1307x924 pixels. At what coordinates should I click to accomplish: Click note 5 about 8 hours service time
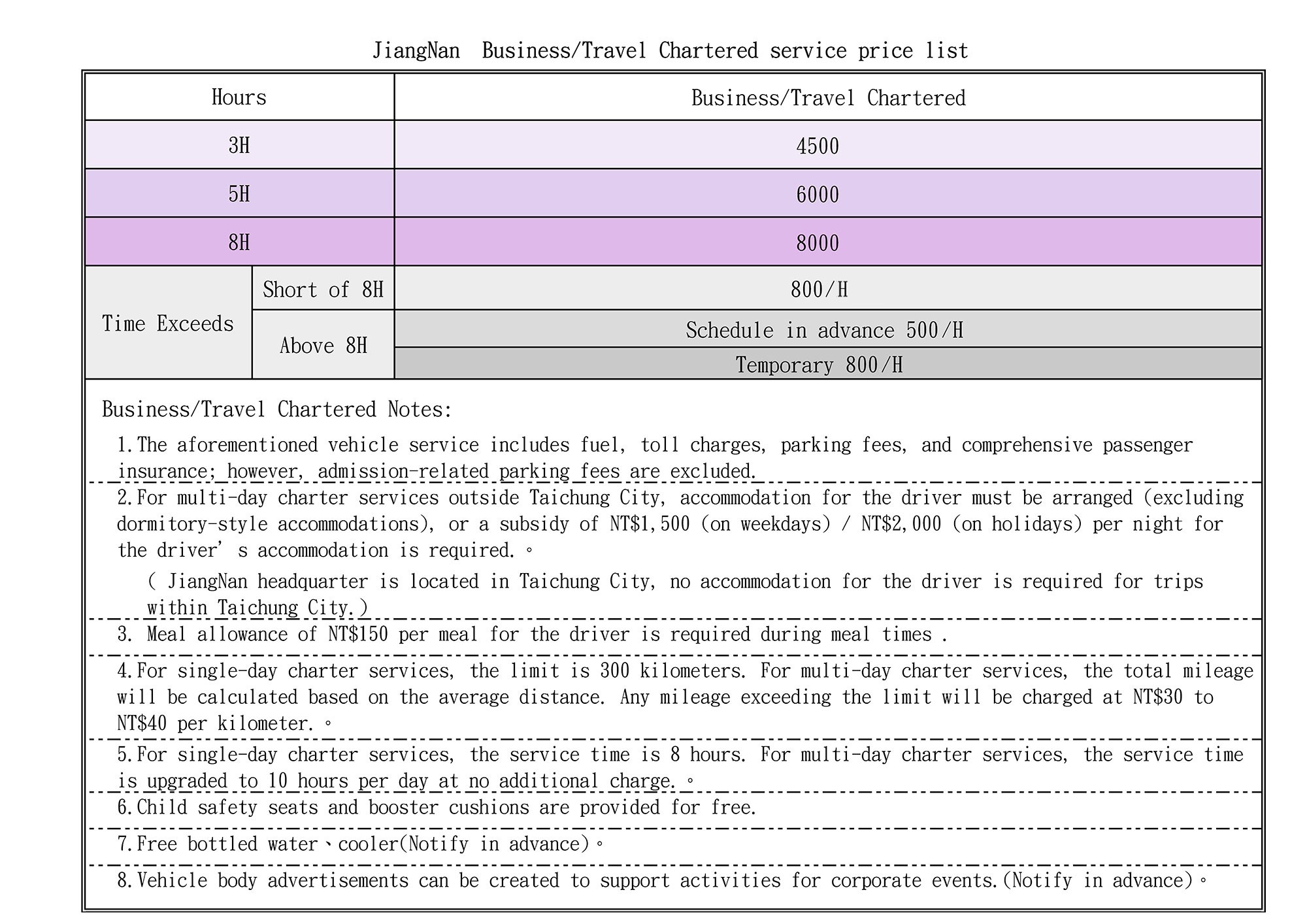(680, 767)
